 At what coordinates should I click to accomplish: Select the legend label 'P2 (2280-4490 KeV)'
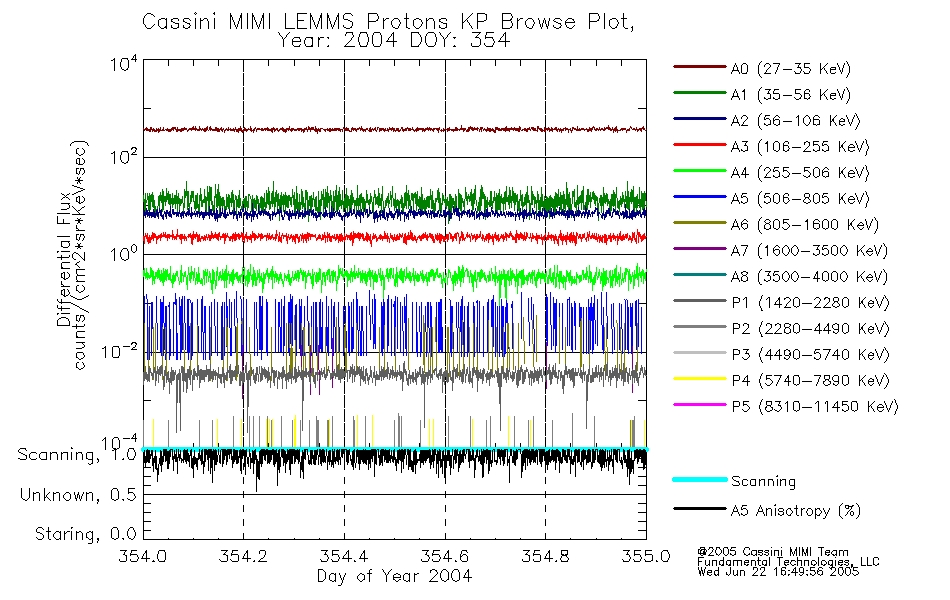coord(810,329)
